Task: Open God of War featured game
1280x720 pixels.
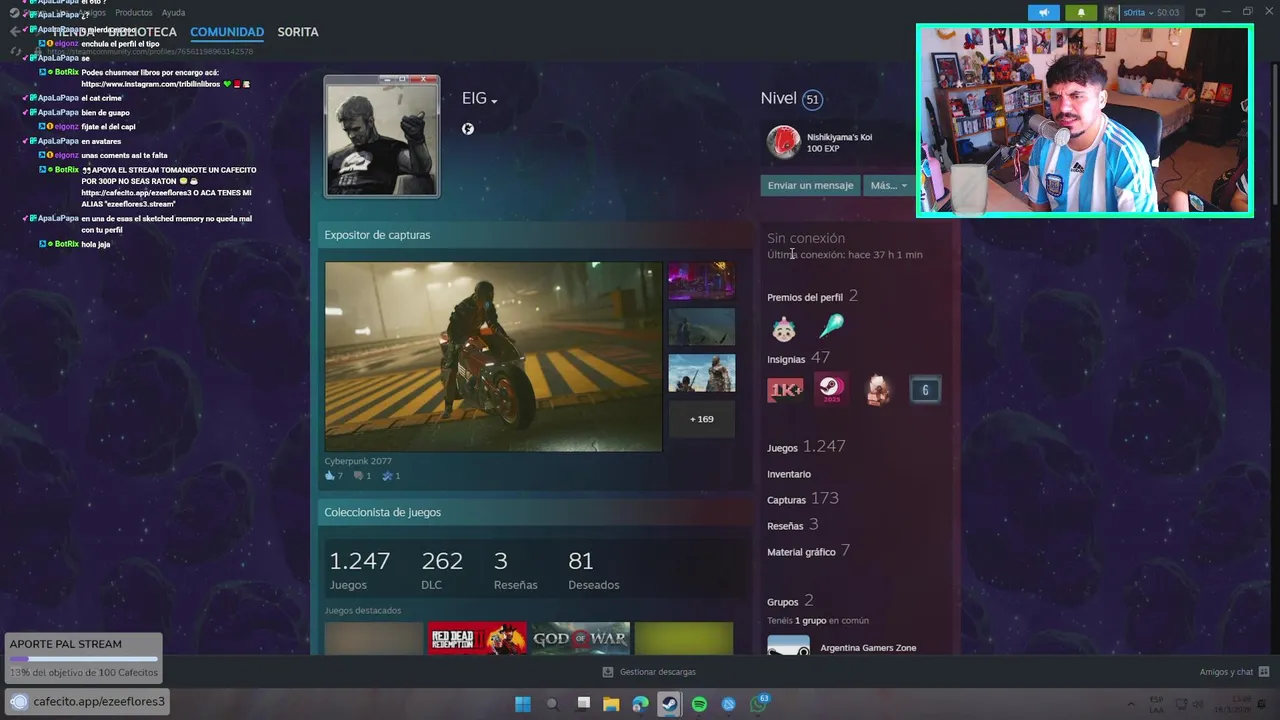Action: pos(580,638)
